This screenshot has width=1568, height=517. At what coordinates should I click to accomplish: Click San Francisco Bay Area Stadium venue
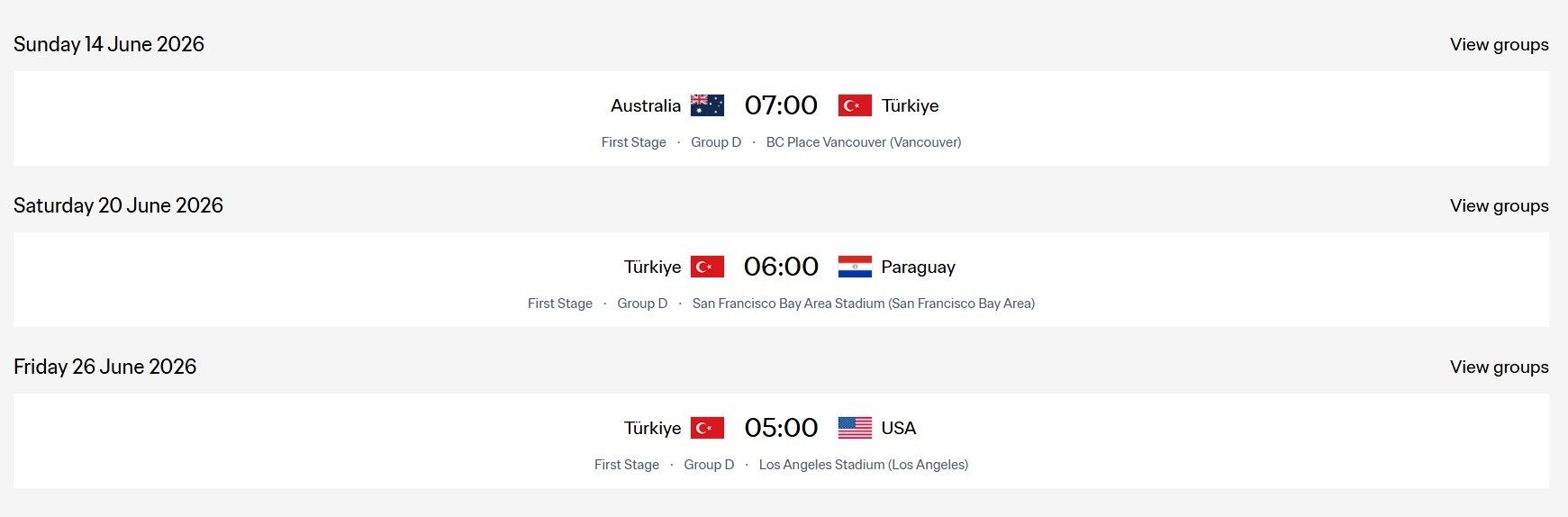[863, 304]
